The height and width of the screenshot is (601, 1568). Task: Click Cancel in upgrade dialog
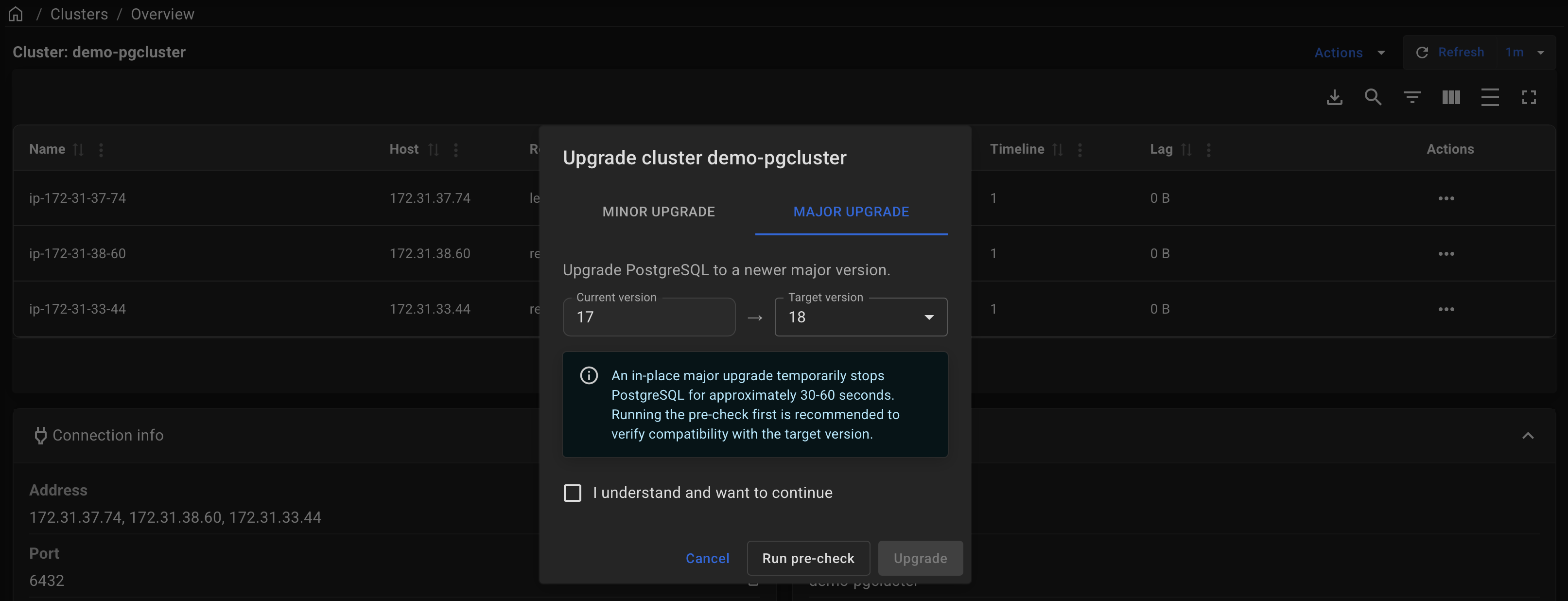pyautogui.click(x=707, y=558)
